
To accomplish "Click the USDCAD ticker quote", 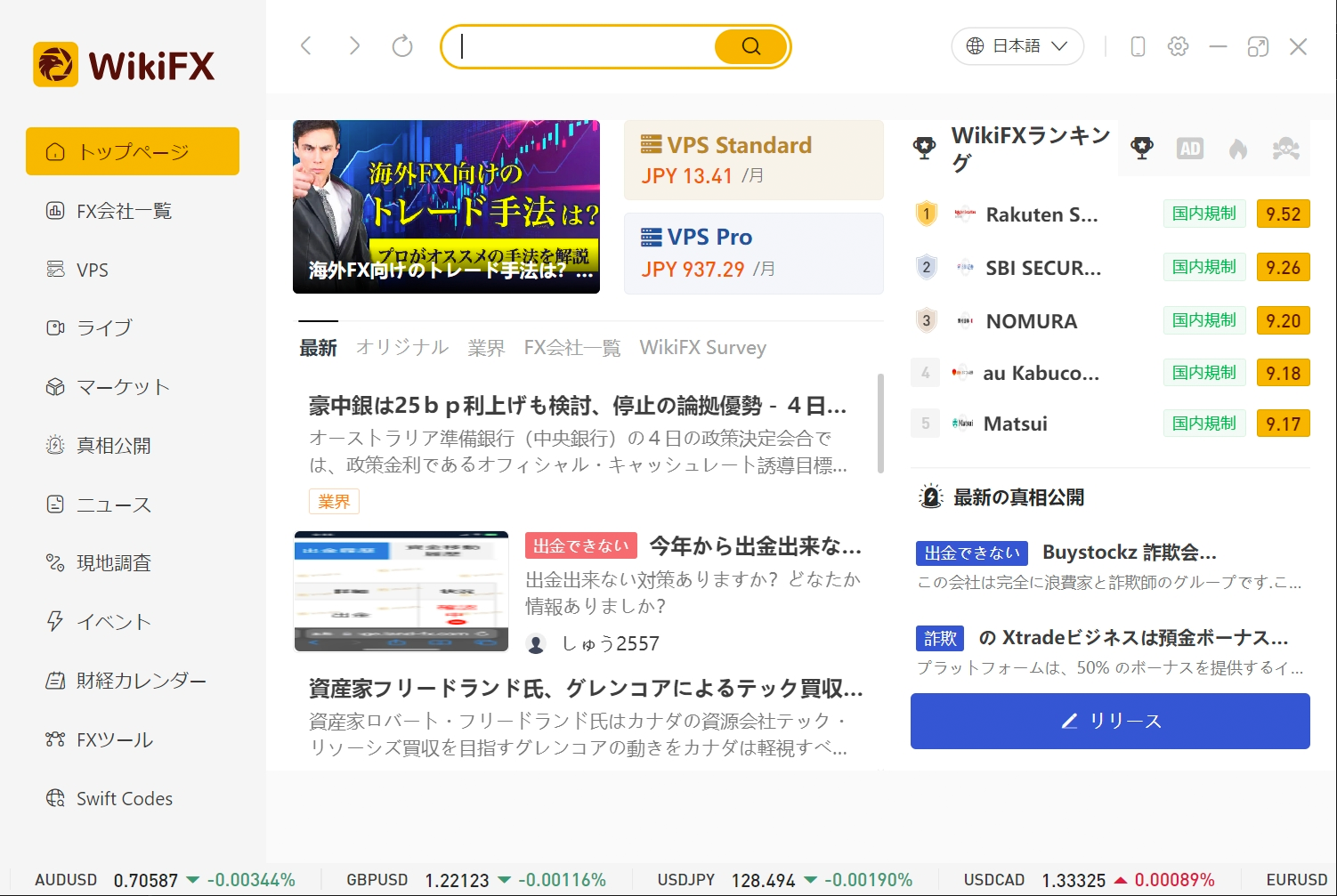I will click(x=1090, y=880).
